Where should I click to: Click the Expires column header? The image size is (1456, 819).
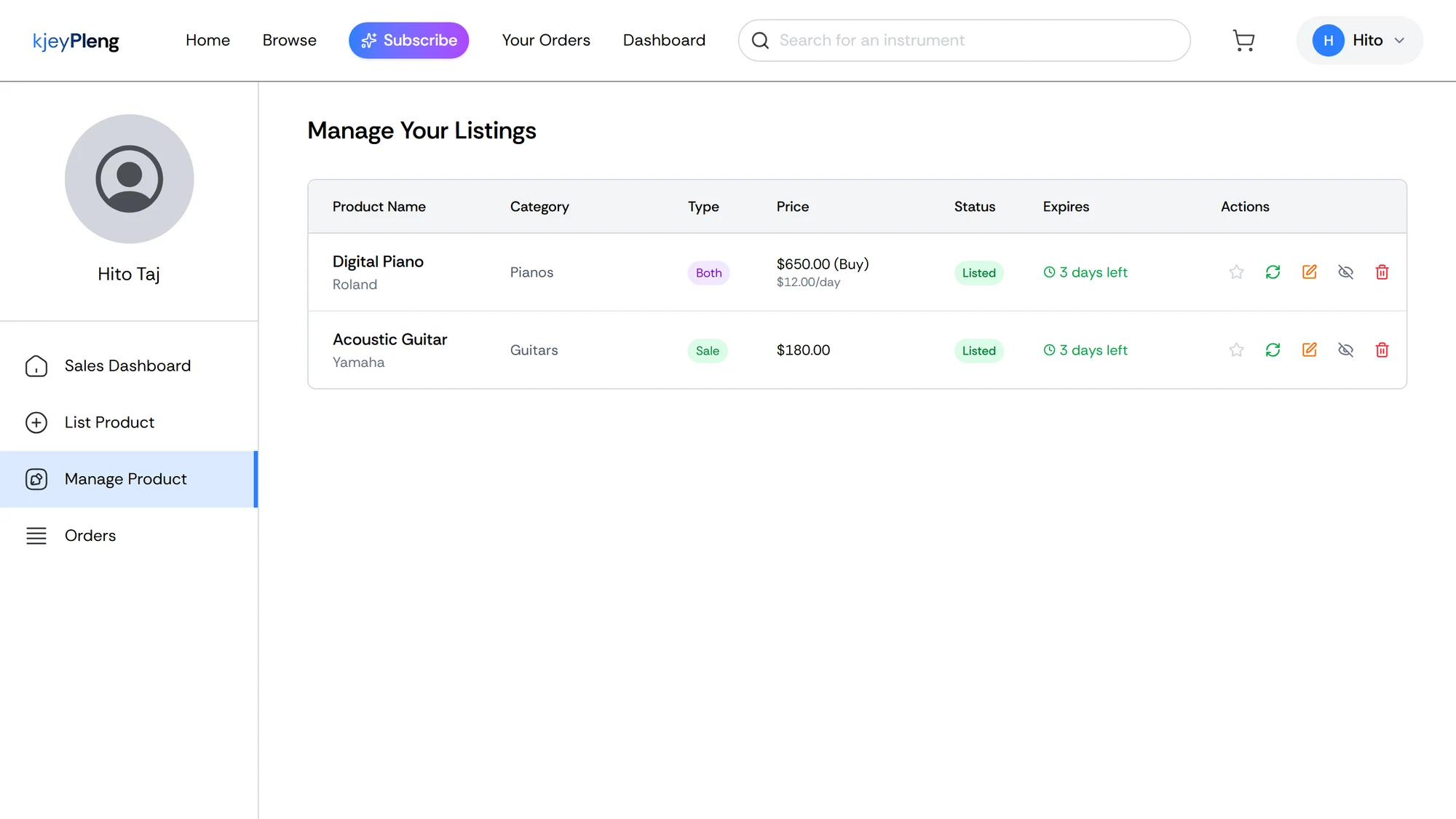[1066, 207]
